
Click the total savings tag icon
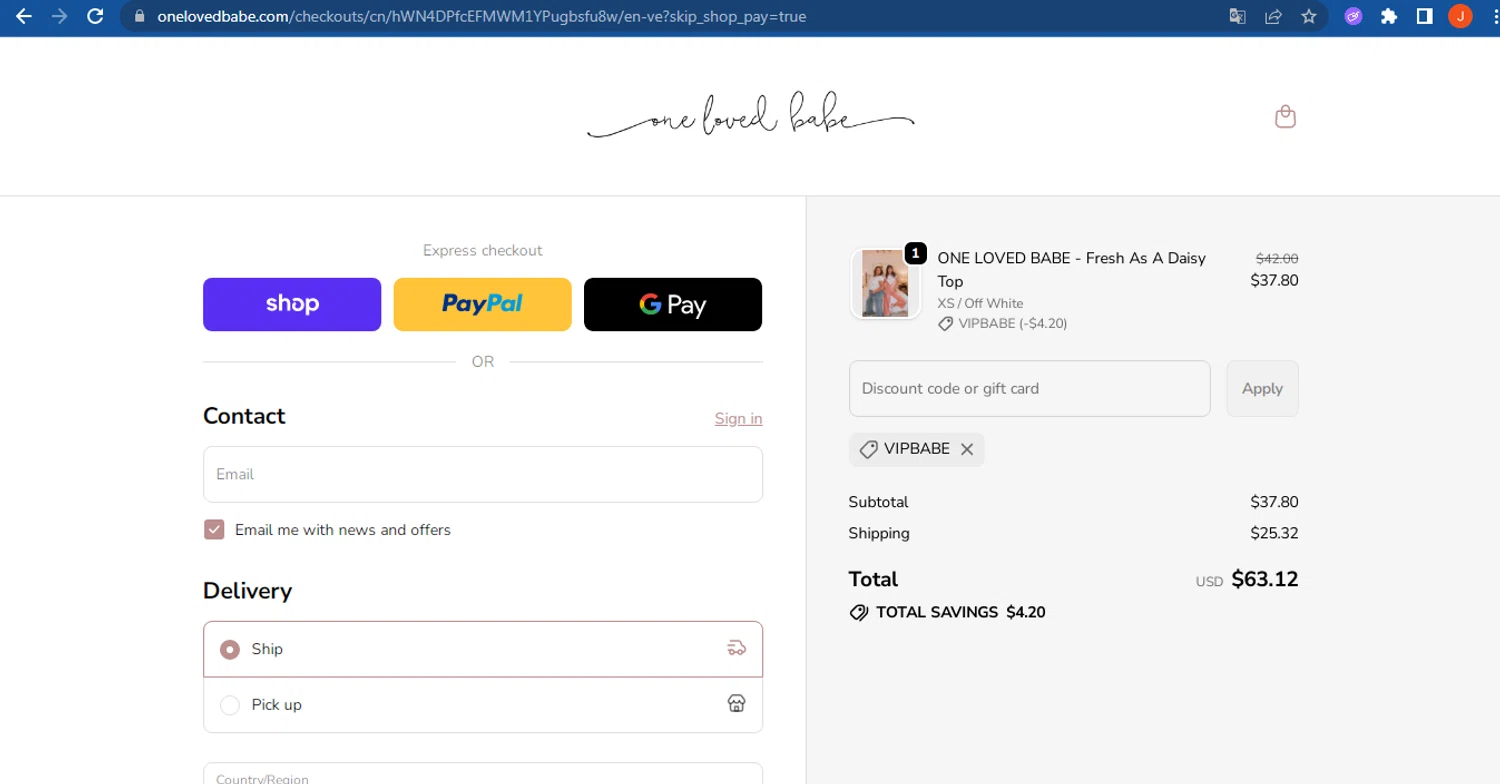858,613
